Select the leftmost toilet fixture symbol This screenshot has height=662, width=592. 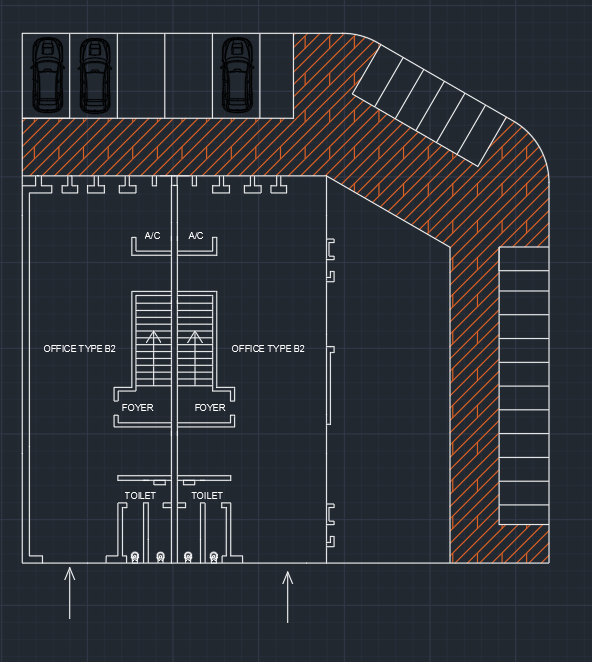pos(135,557)
